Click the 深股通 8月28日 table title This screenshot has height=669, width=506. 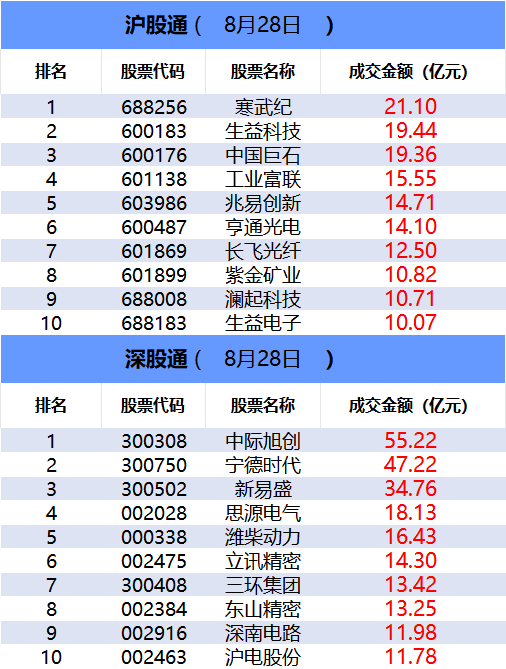point(229,359)
